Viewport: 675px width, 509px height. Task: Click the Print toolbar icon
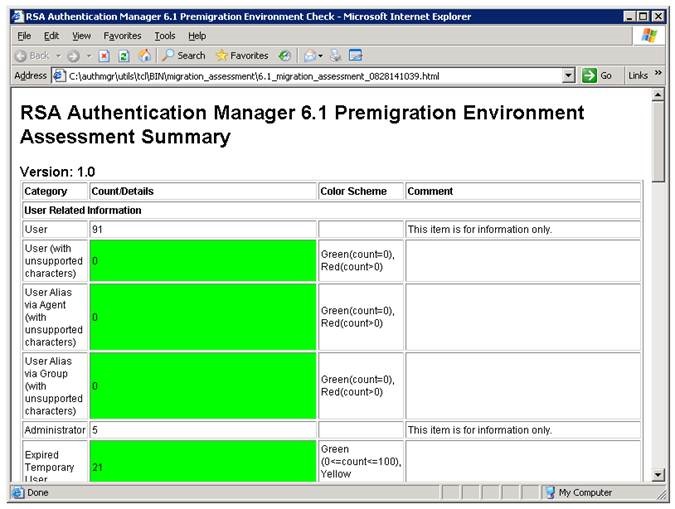[337, 56]
